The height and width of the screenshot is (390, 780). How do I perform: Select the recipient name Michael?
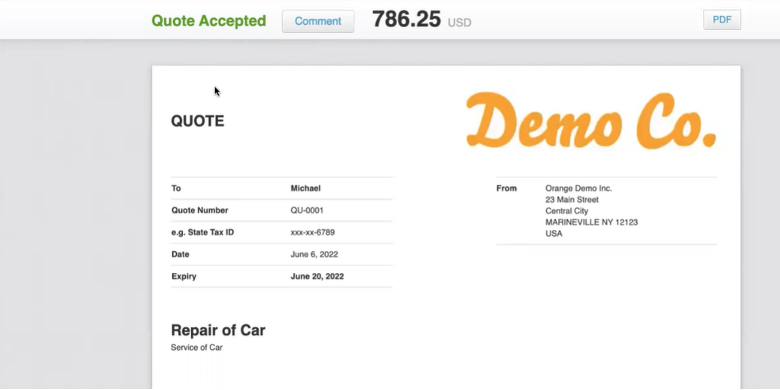pos(305,188)
